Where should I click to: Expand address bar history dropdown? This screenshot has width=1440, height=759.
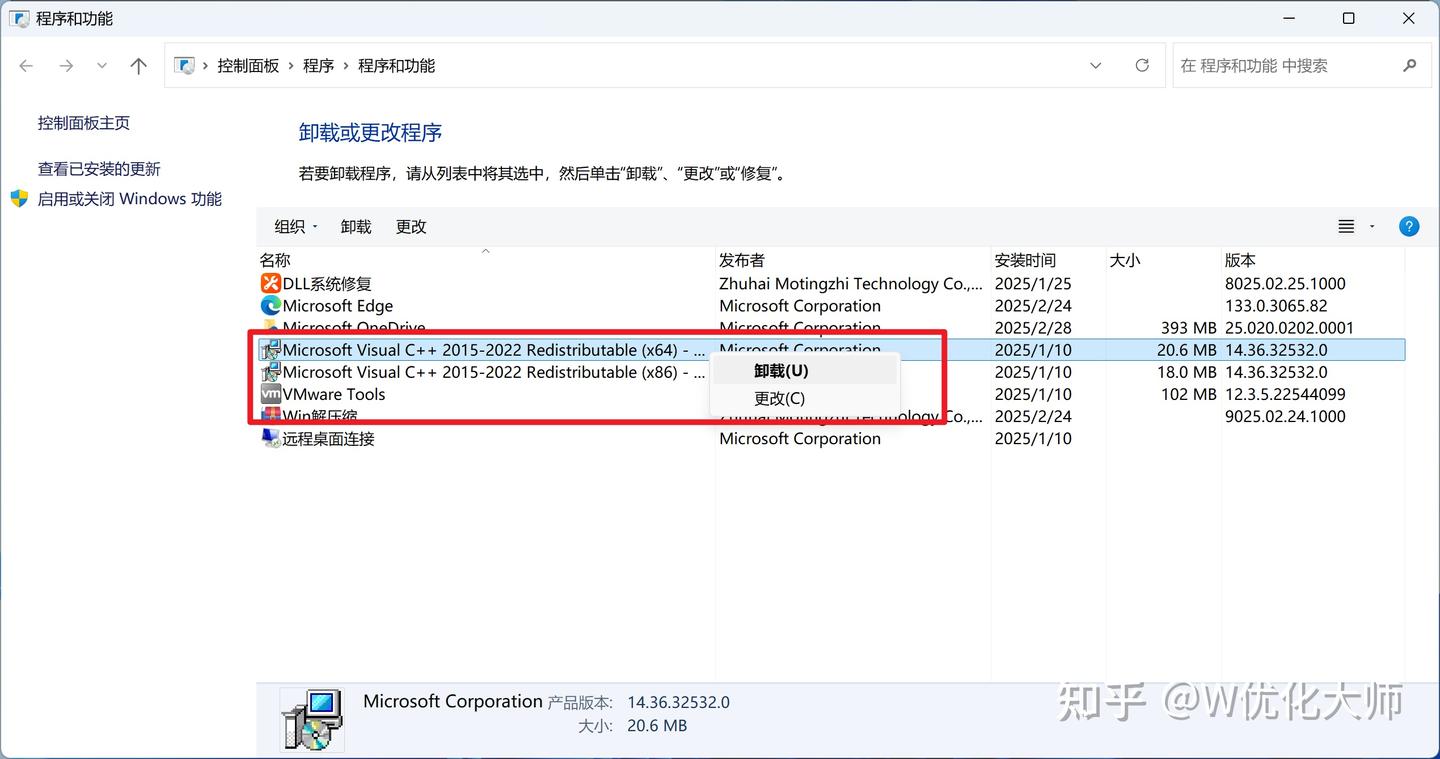(x=1096, y=66)
